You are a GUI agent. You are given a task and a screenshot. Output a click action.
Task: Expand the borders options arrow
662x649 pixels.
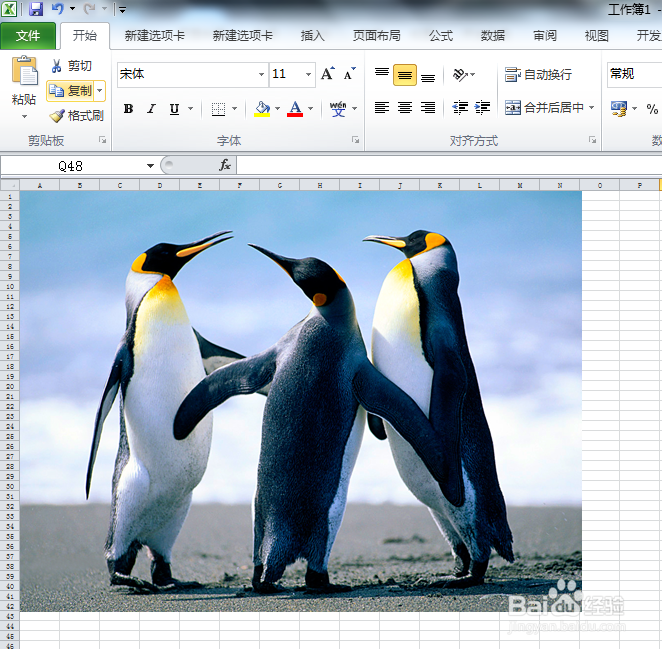pyautogui.click(x=234, y=109)
